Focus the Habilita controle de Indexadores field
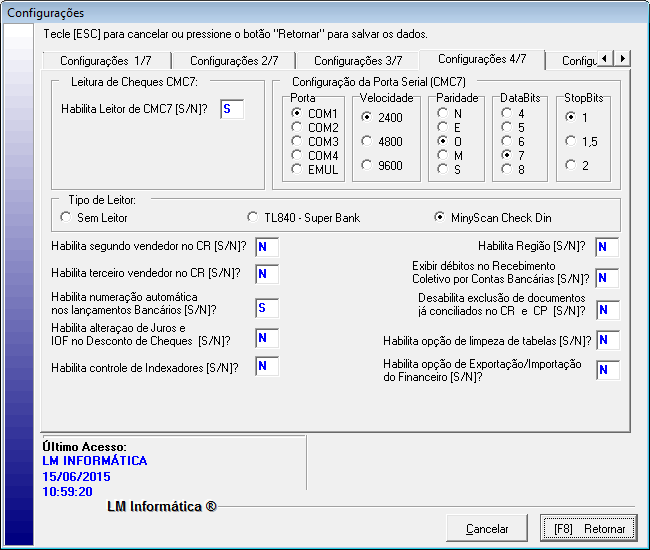 pos(267,367)
